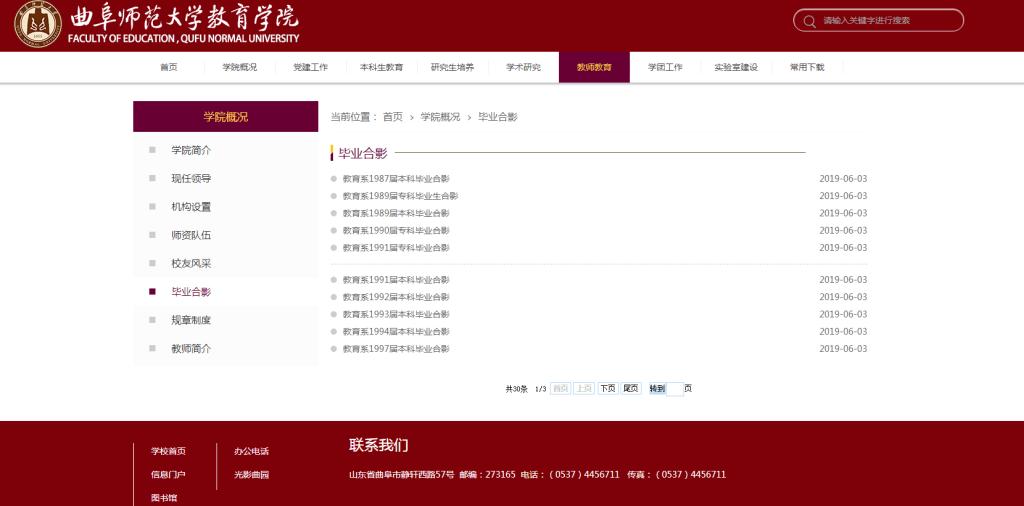Open 教育系1987届本科毕业合影 article
The height and width of the screenshot is (506, 1024).
[396, 179]
